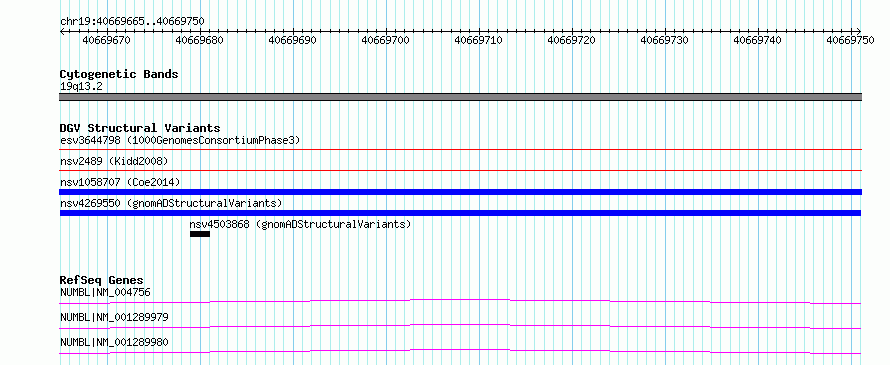Click the gray 19q13.2 cytogenetic band bar
The width and height of the screenshot is (890, 365).
(460, 97)
